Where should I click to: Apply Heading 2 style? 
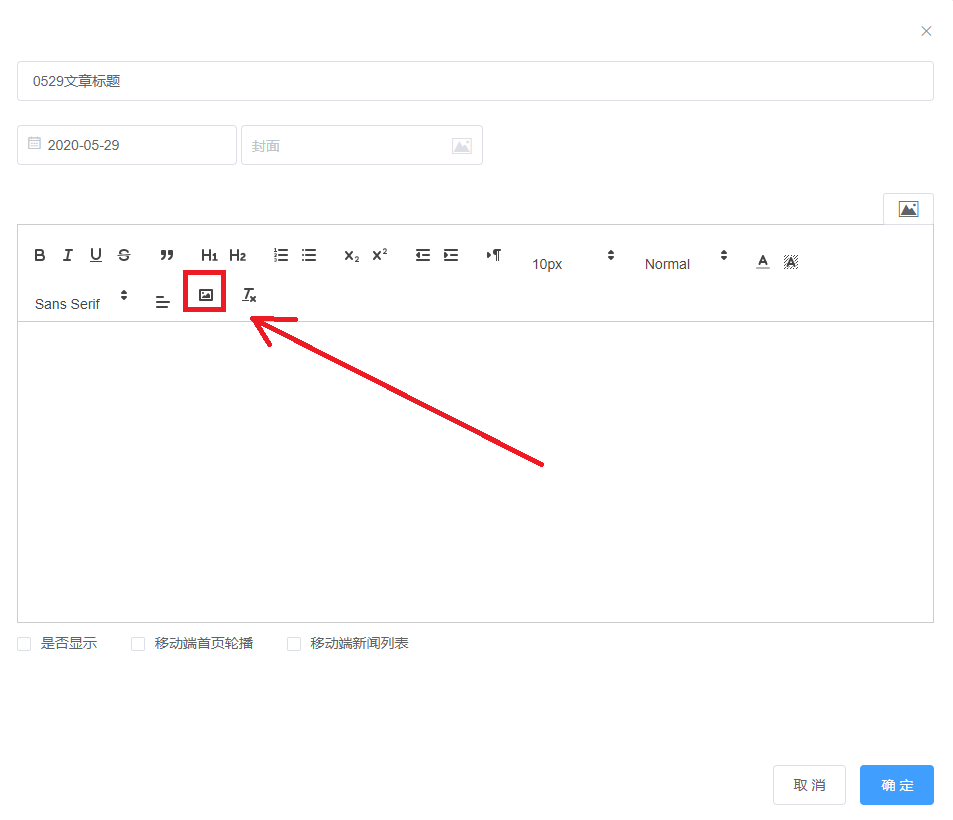coord(238,255)
